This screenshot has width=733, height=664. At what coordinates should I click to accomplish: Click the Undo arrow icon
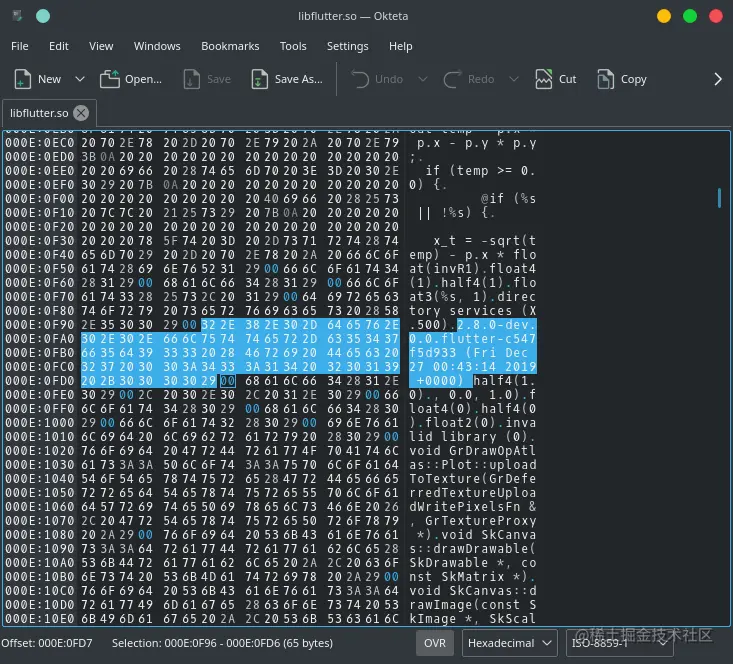tap(359, 79)
